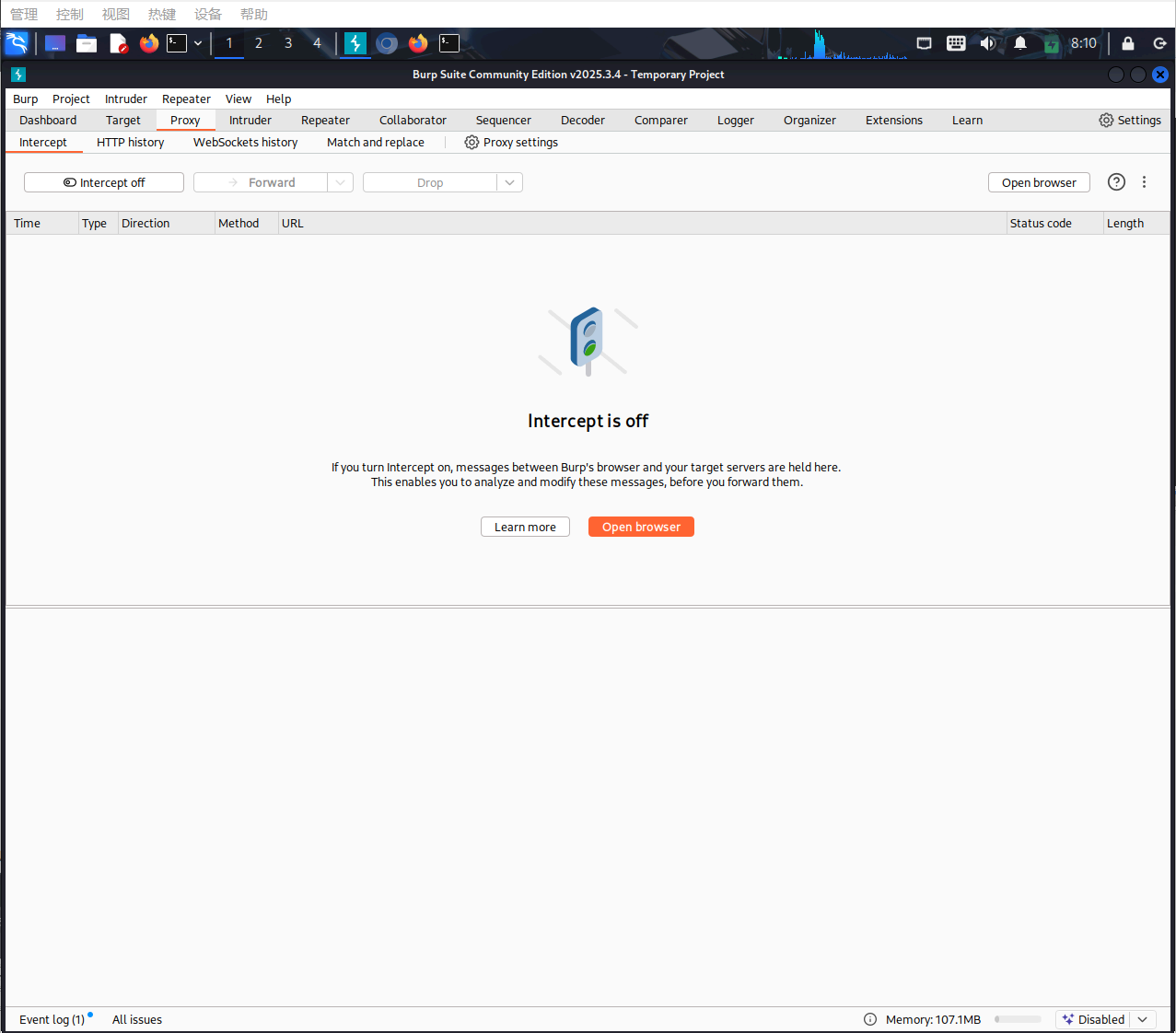
Task: Sort table by Status code column
Action: coord(1041,224)
